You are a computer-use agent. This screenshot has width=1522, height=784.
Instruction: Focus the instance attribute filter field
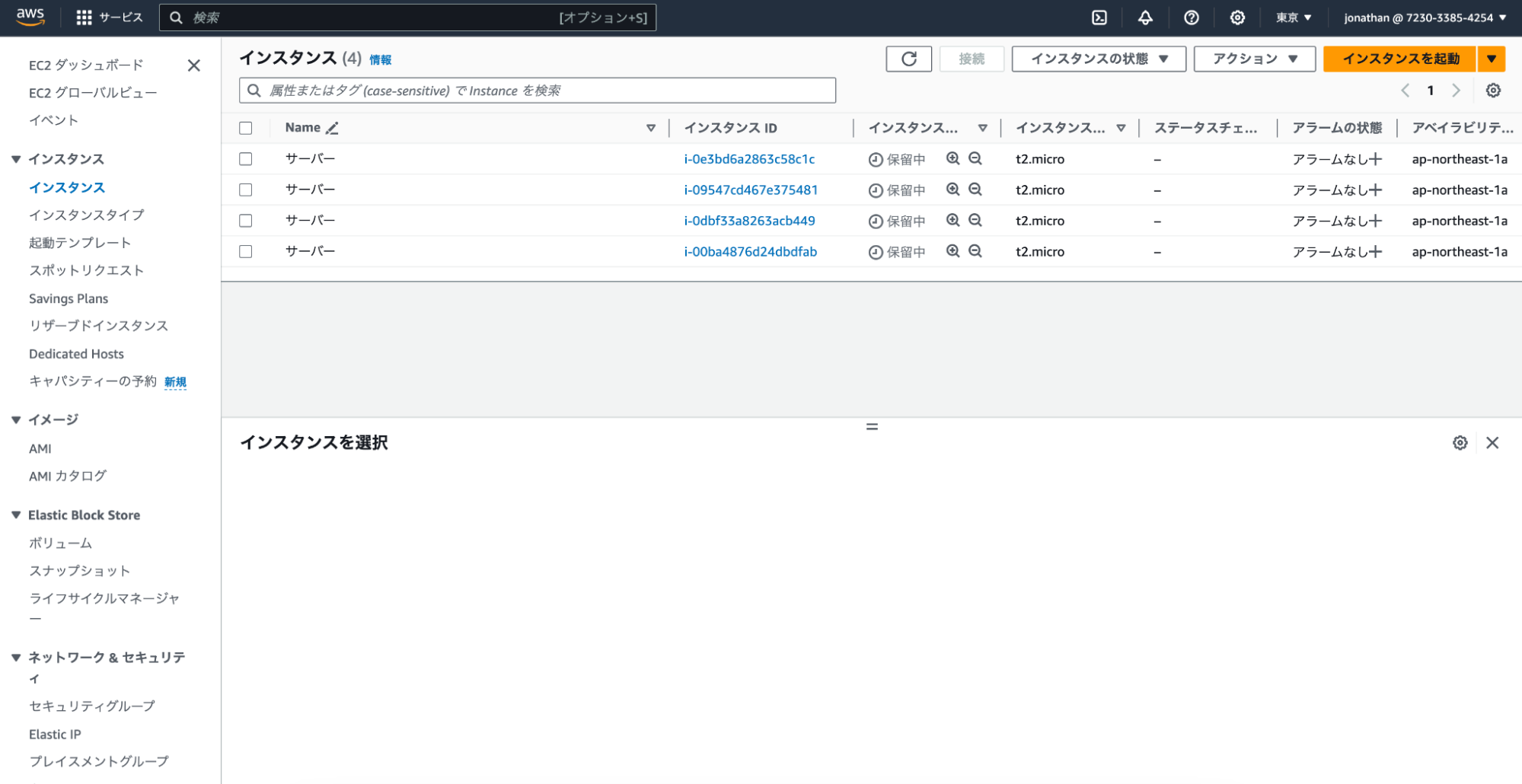point(538,91)
